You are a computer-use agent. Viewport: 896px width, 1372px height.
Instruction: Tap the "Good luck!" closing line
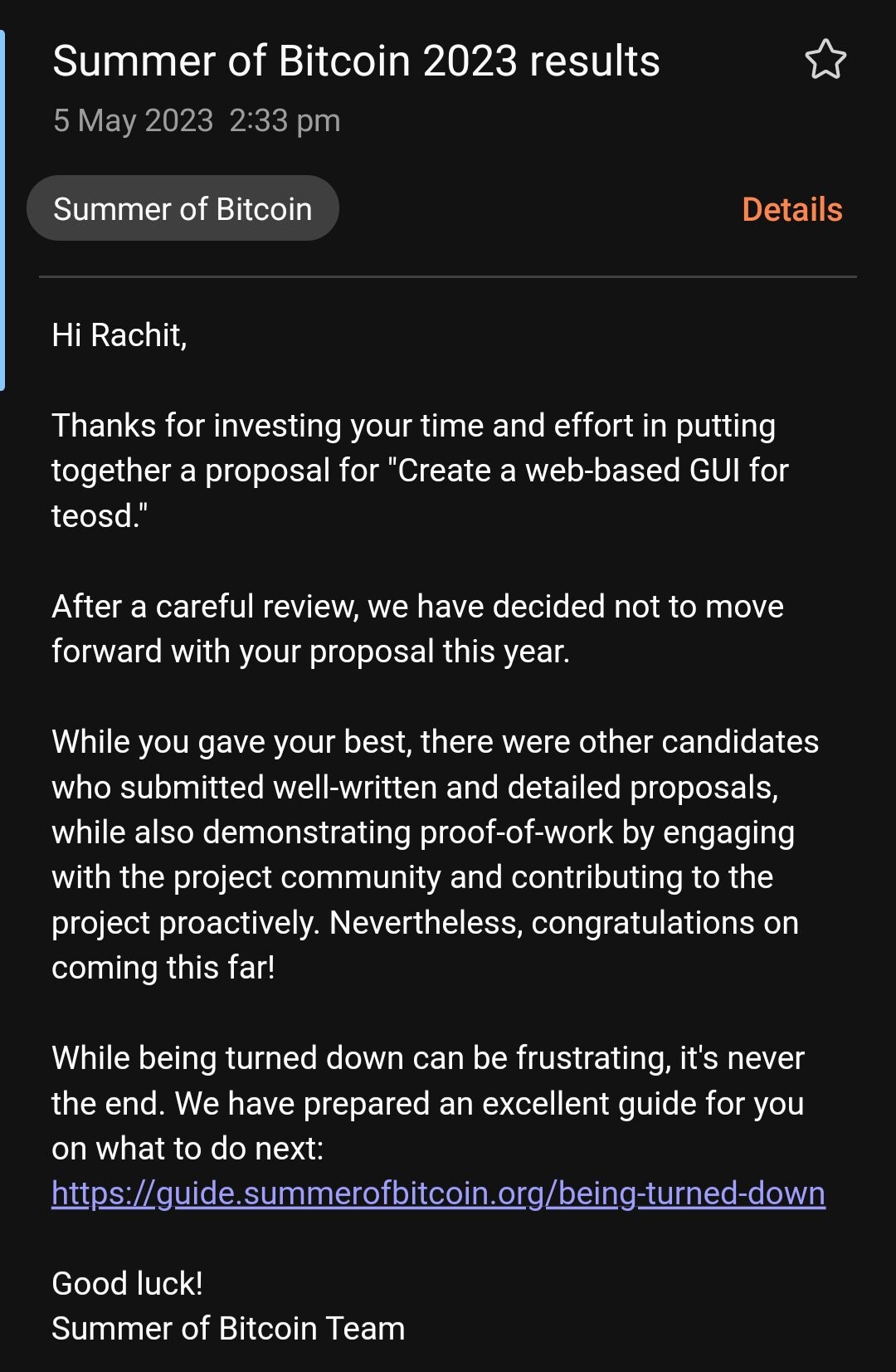127,1284
